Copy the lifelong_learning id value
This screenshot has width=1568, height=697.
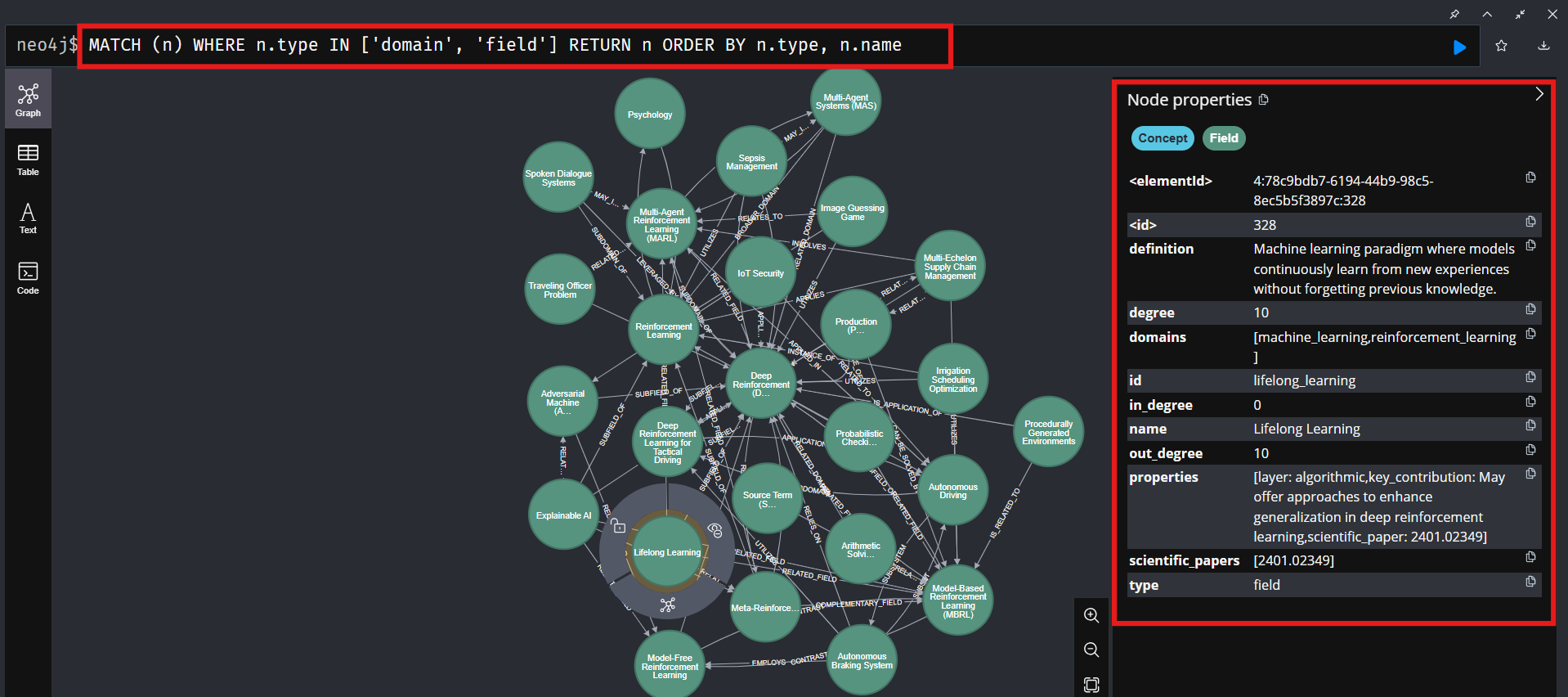pos(1530,377)
